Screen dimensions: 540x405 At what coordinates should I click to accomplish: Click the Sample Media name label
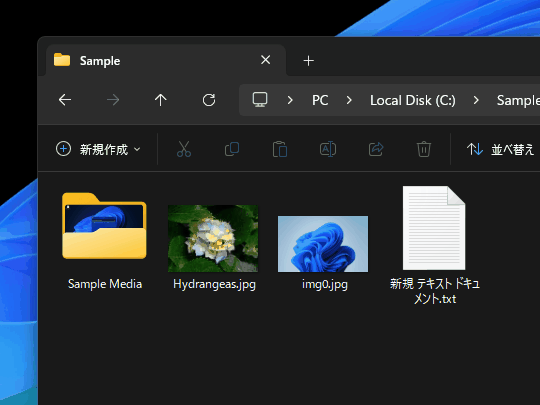(x=105, y=284)
